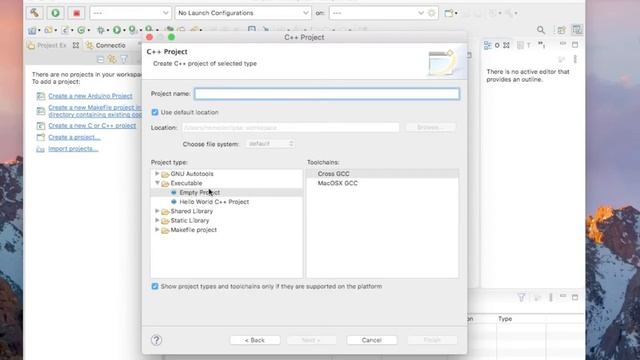
Task: Maximize the Outline view panel
Action: pyautogui.click(x=575, y=44)
